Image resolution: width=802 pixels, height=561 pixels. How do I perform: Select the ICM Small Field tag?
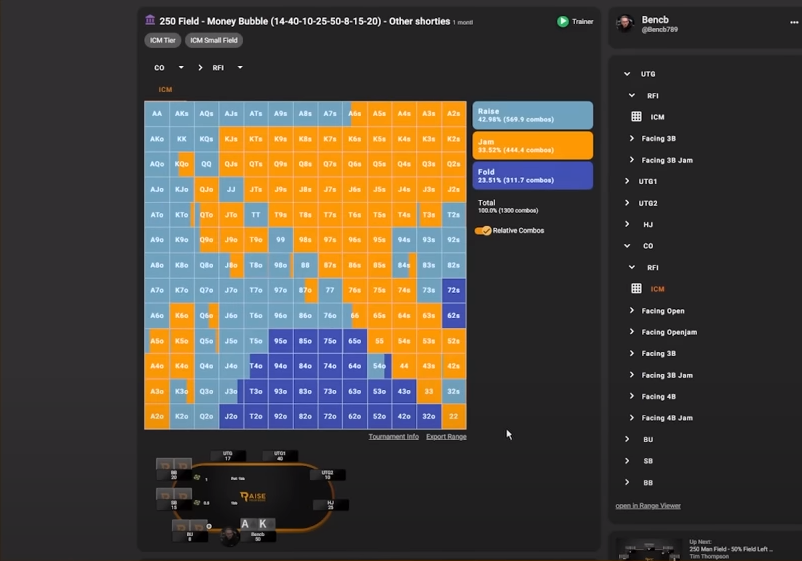click(213, 41)
